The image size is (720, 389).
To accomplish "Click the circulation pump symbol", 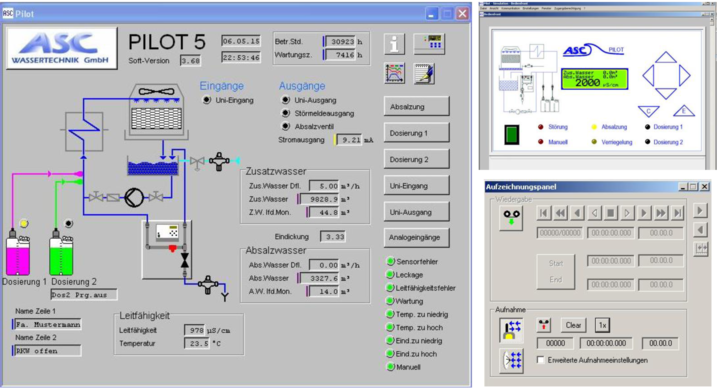I will 134,197.
